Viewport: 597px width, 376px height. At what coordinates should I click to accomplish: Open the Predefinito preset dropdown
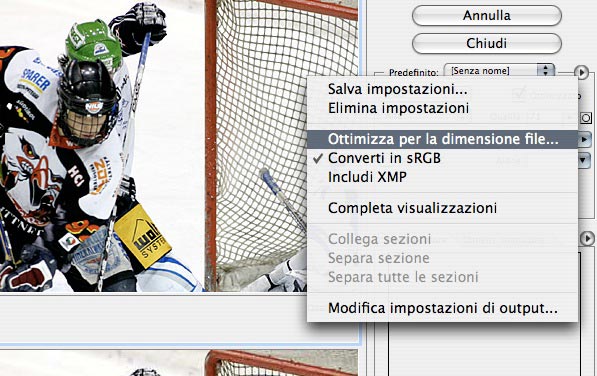click(499, 71)
